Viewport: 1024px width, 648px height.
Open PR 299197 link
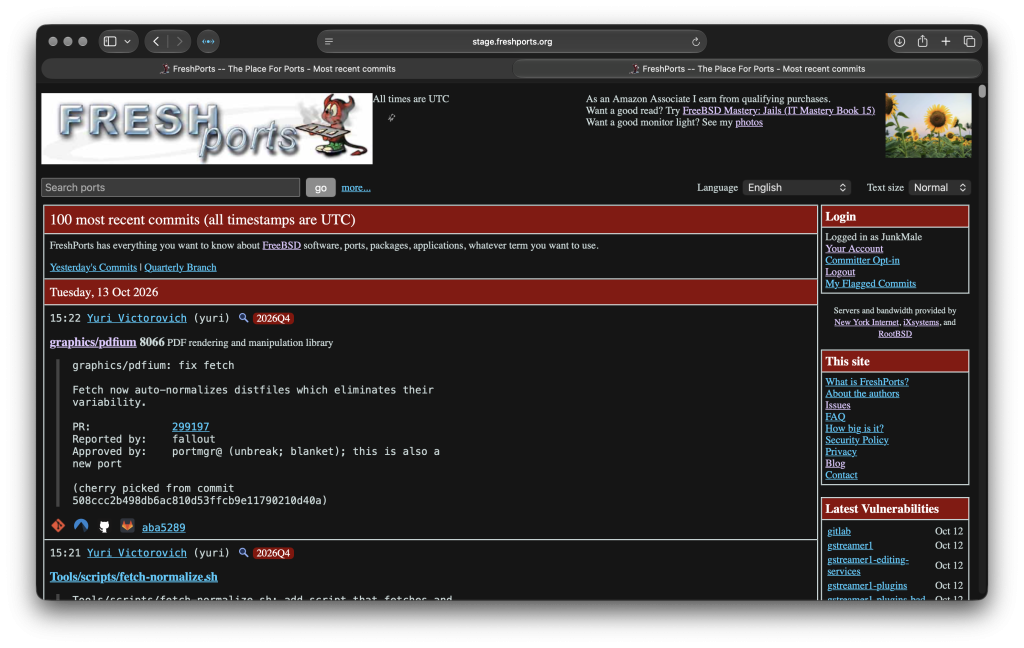click(x=191, y=427)
